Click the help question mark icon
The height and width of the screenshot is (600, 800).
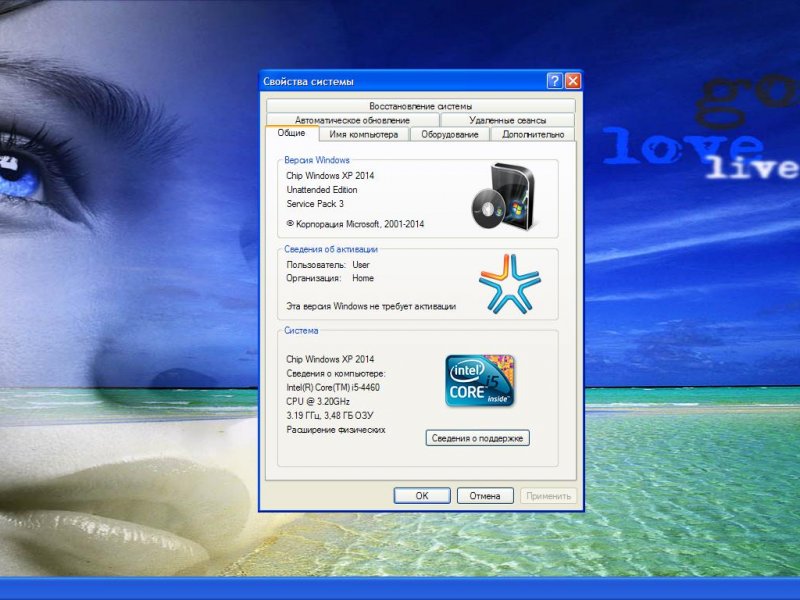pos(555,81)
